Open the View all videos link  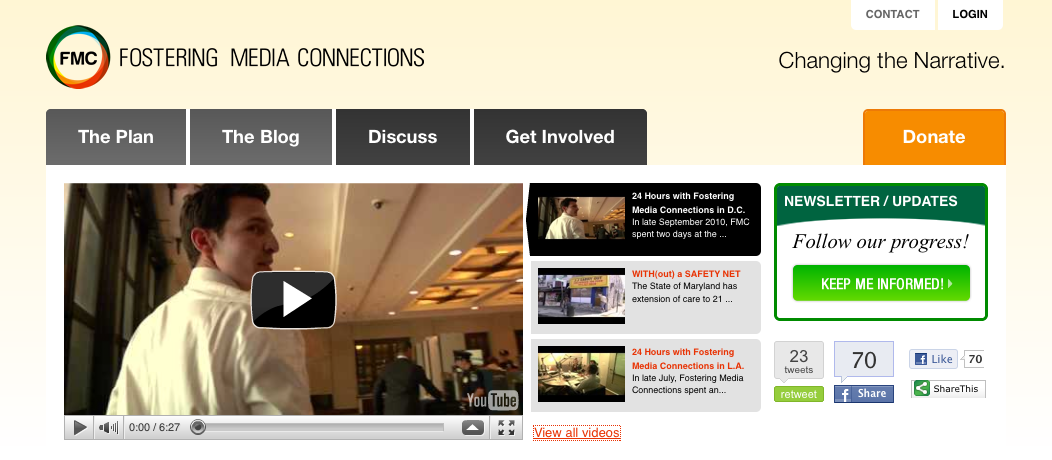(x=577, y=433)
